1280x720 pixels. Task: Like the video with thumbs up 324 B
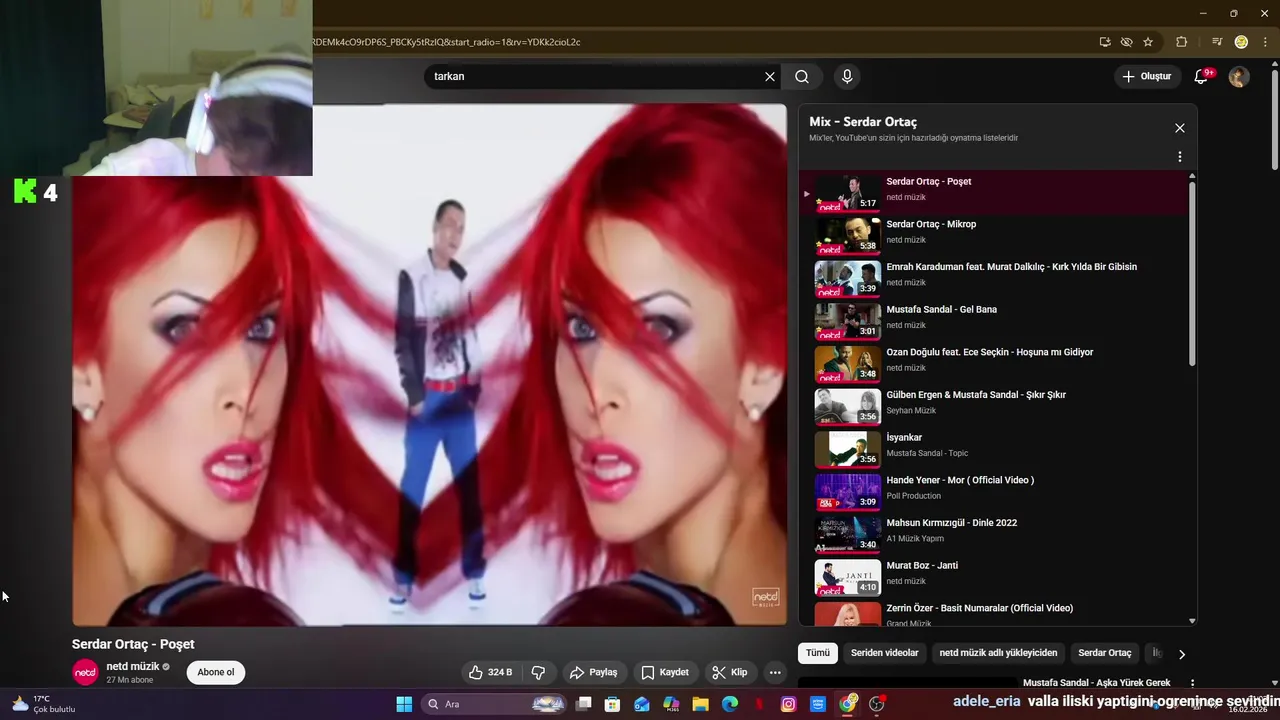(491, 672)
